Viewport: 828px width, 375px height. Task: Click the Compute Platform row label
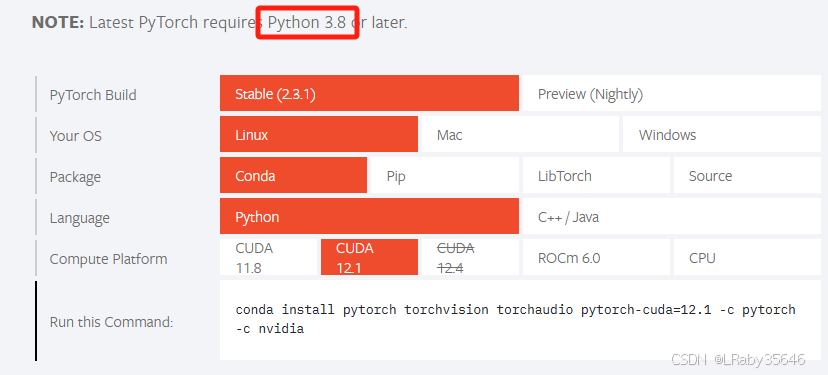(108, 259)
